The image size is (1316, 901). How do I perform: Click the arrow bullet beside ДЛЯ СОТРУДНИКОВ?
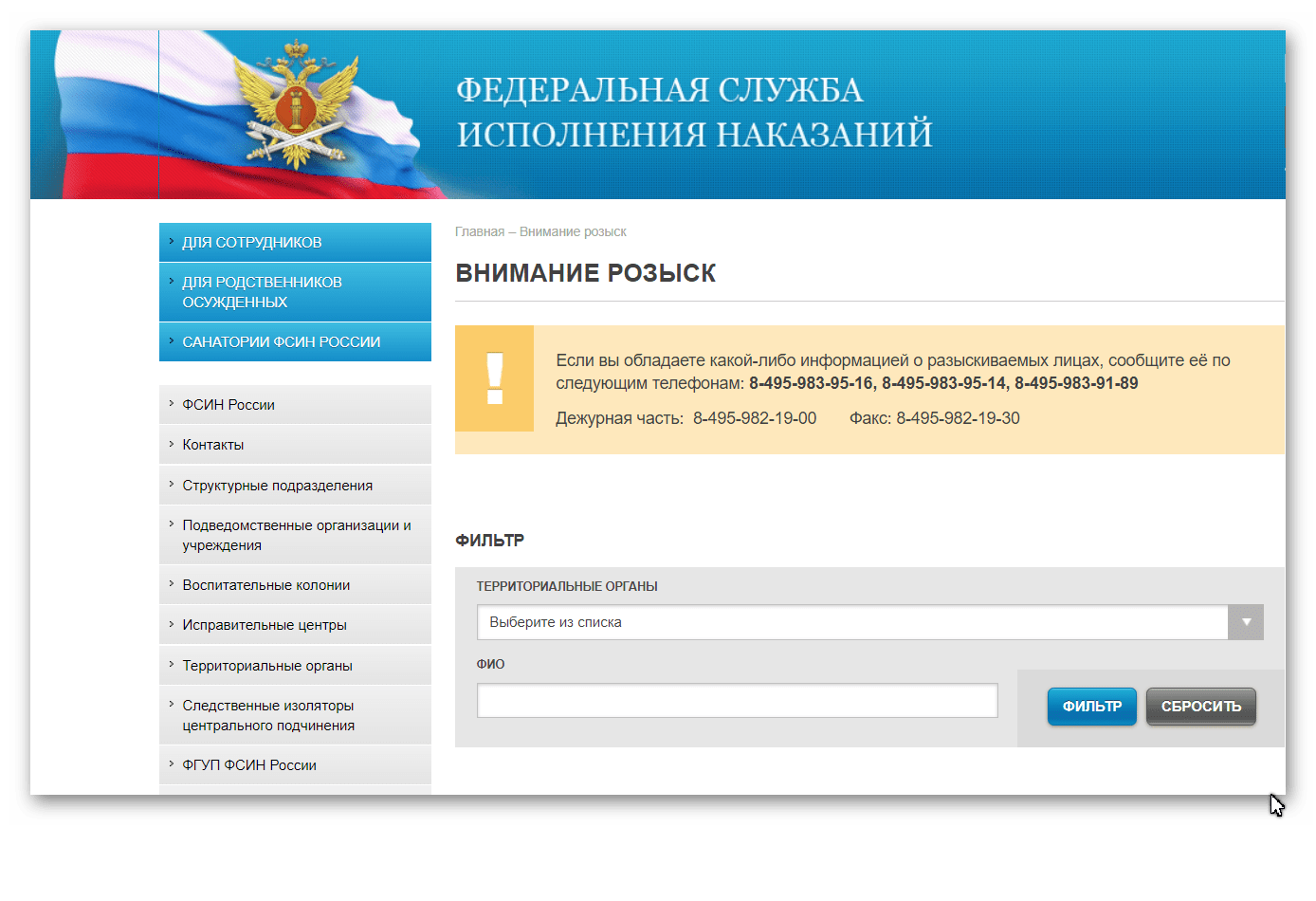pyautogui.click(x=171, y=241)
